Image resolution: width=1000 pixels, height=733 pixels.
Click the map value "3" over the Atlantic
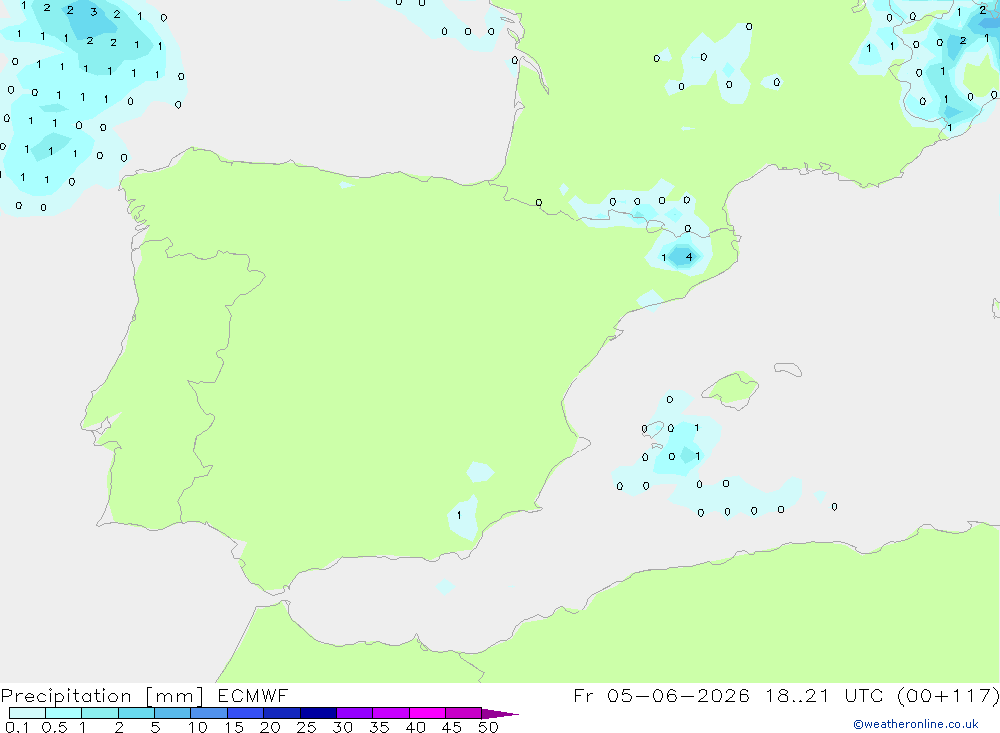click(x=94, y=12)
